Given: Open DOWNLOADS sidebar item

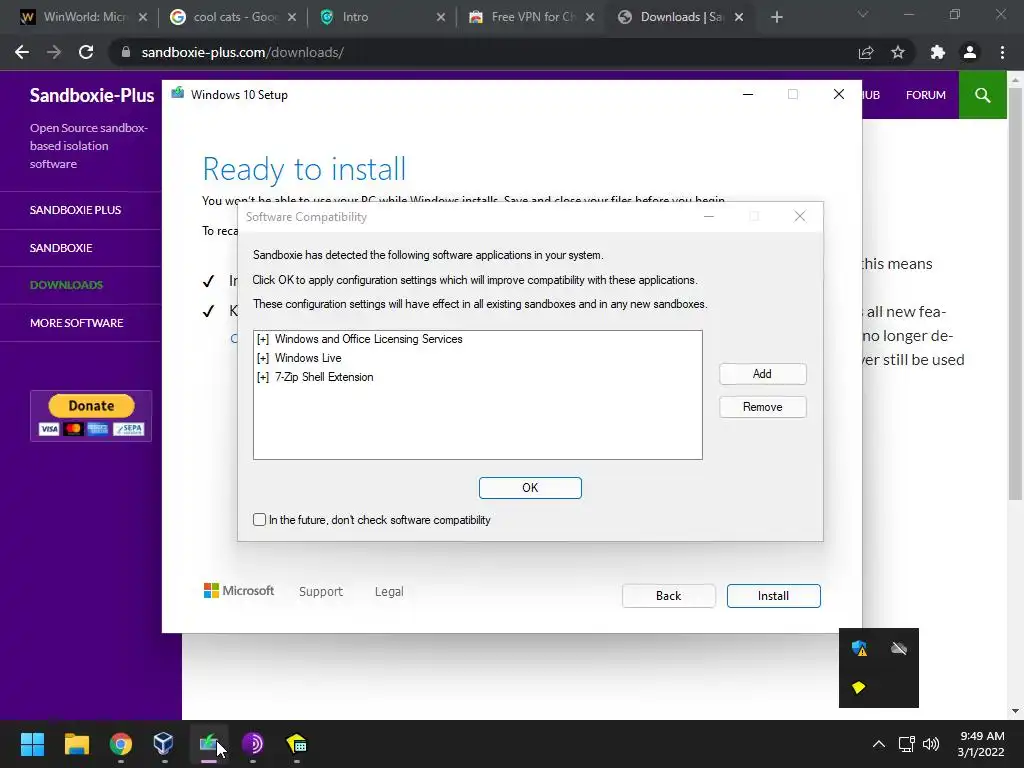Looking at the screenshot, I should click(x=66, y=285).
